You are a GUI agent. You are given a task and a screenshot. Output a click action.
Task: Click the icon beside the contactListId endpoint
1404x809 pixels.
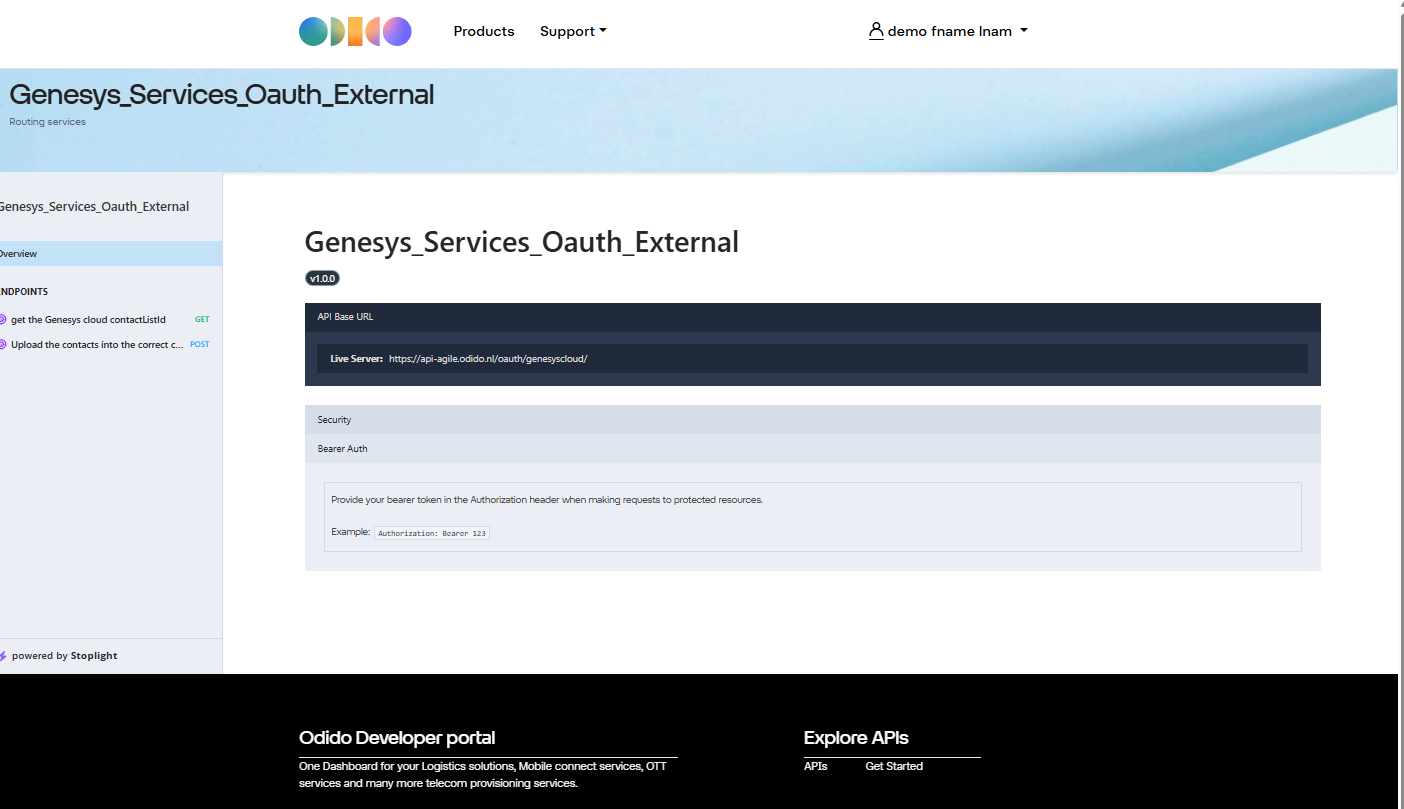[3, 320]
